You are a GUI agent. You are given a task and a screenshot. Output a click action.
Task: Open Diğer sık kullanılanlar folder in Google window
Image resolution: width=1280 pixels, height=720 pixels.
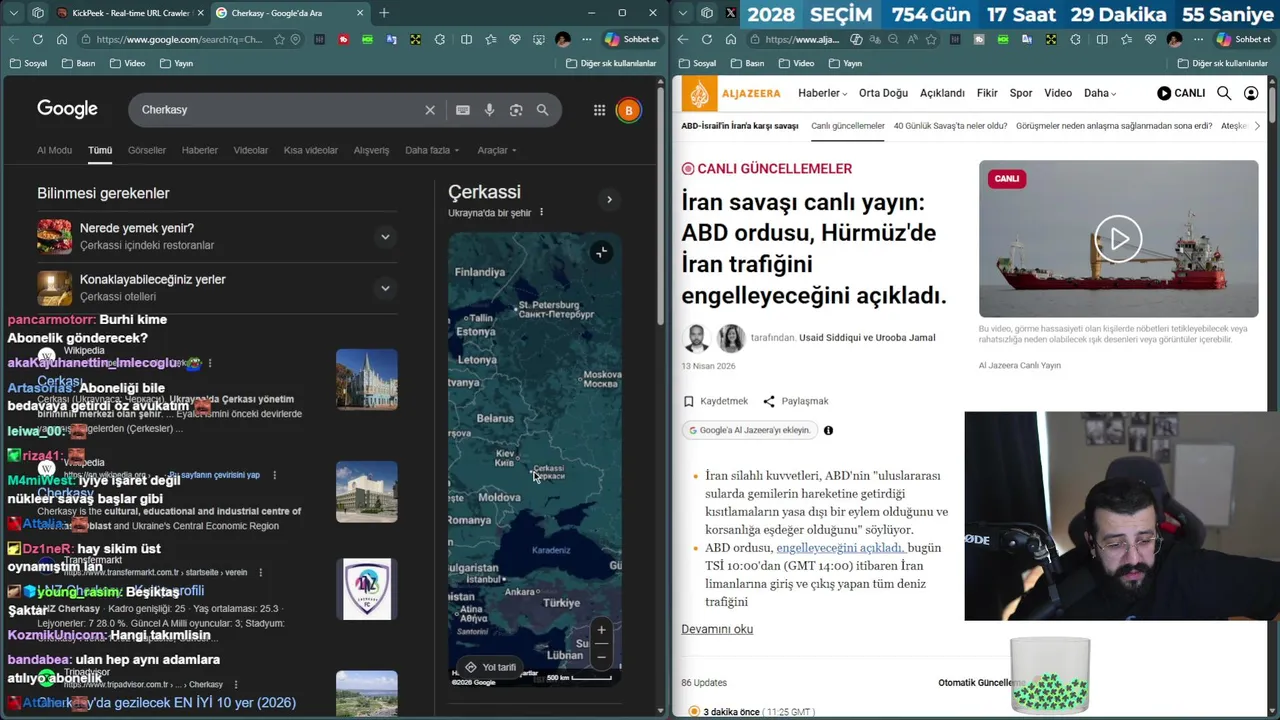611,63
